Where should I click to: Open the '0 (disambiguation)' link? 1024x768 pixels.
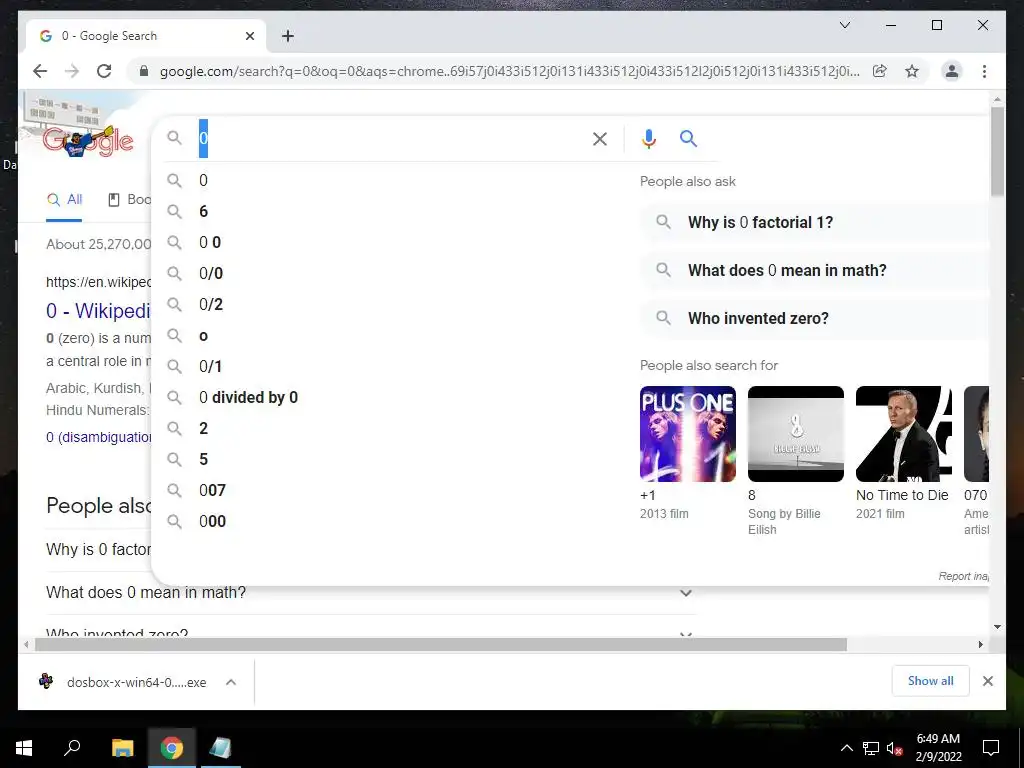99,438
